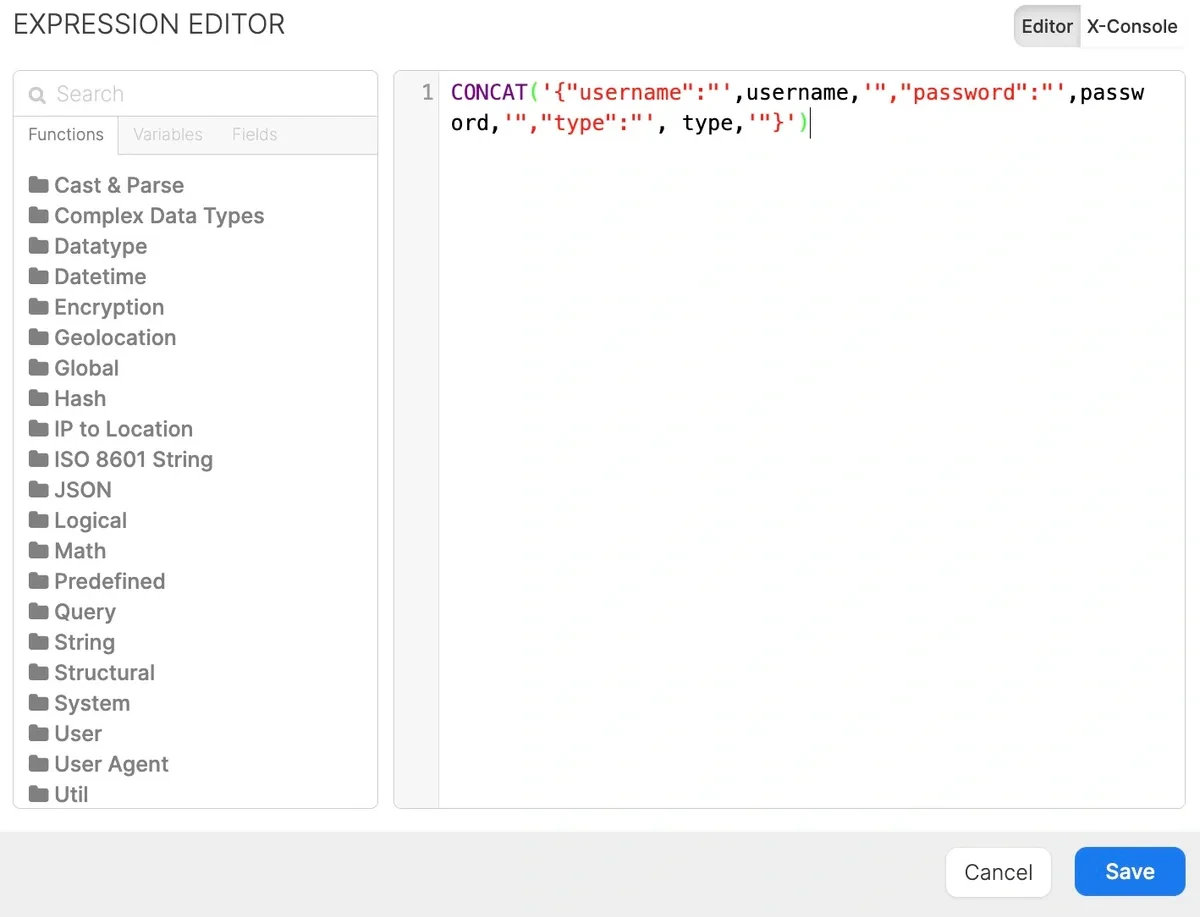This screenshot has width=1200, height=917.
Task: Click the folder icon beside User Agent
Action: pos(38,764)
